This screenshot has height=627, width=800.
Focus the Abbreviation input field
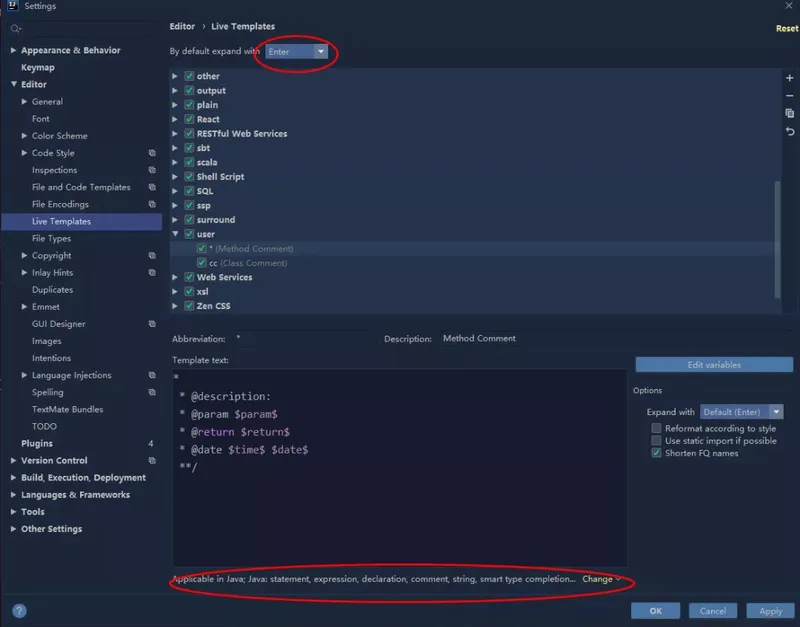tap(302, 338)
